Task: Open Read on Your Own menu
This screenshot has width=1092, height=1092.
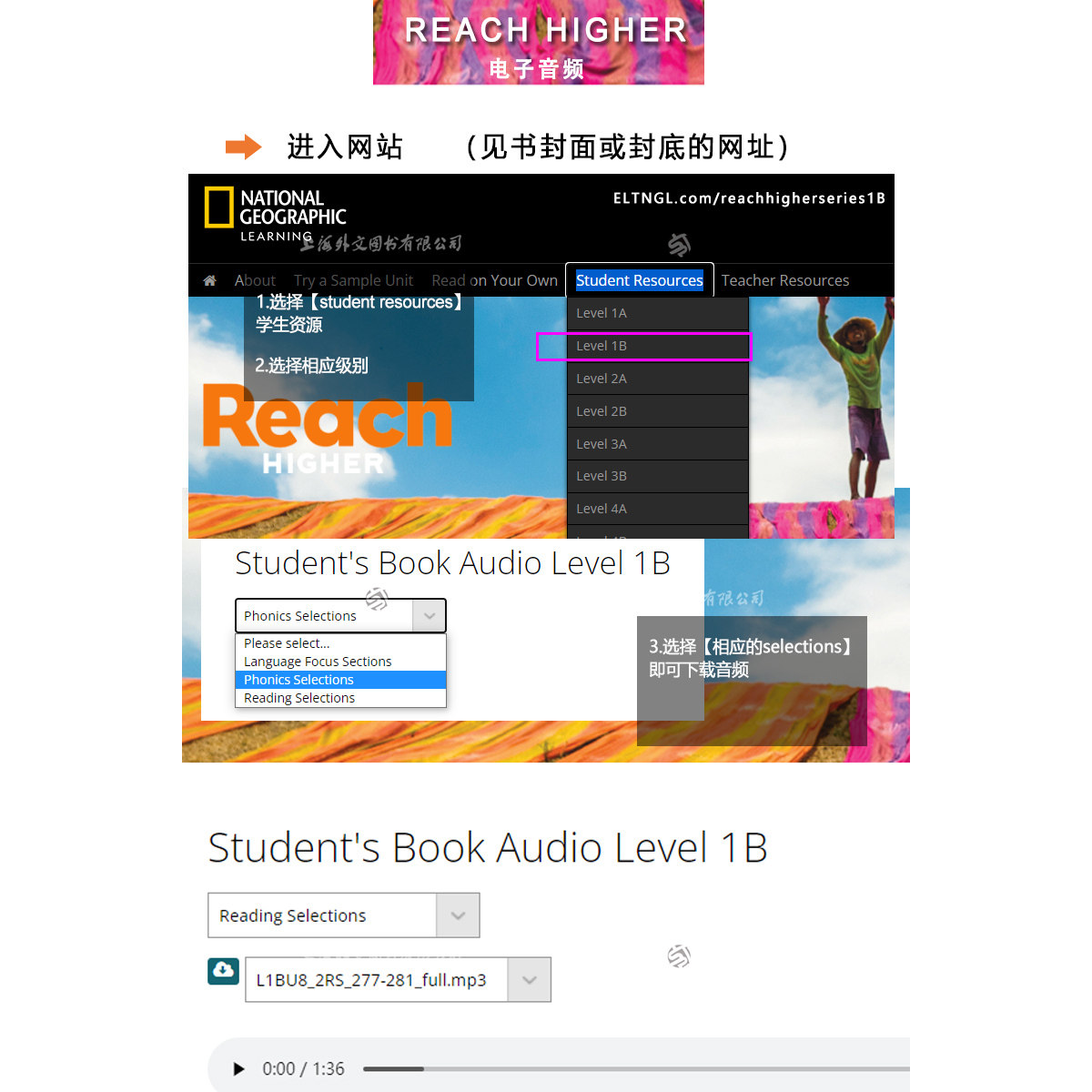Action: (494, 280)
